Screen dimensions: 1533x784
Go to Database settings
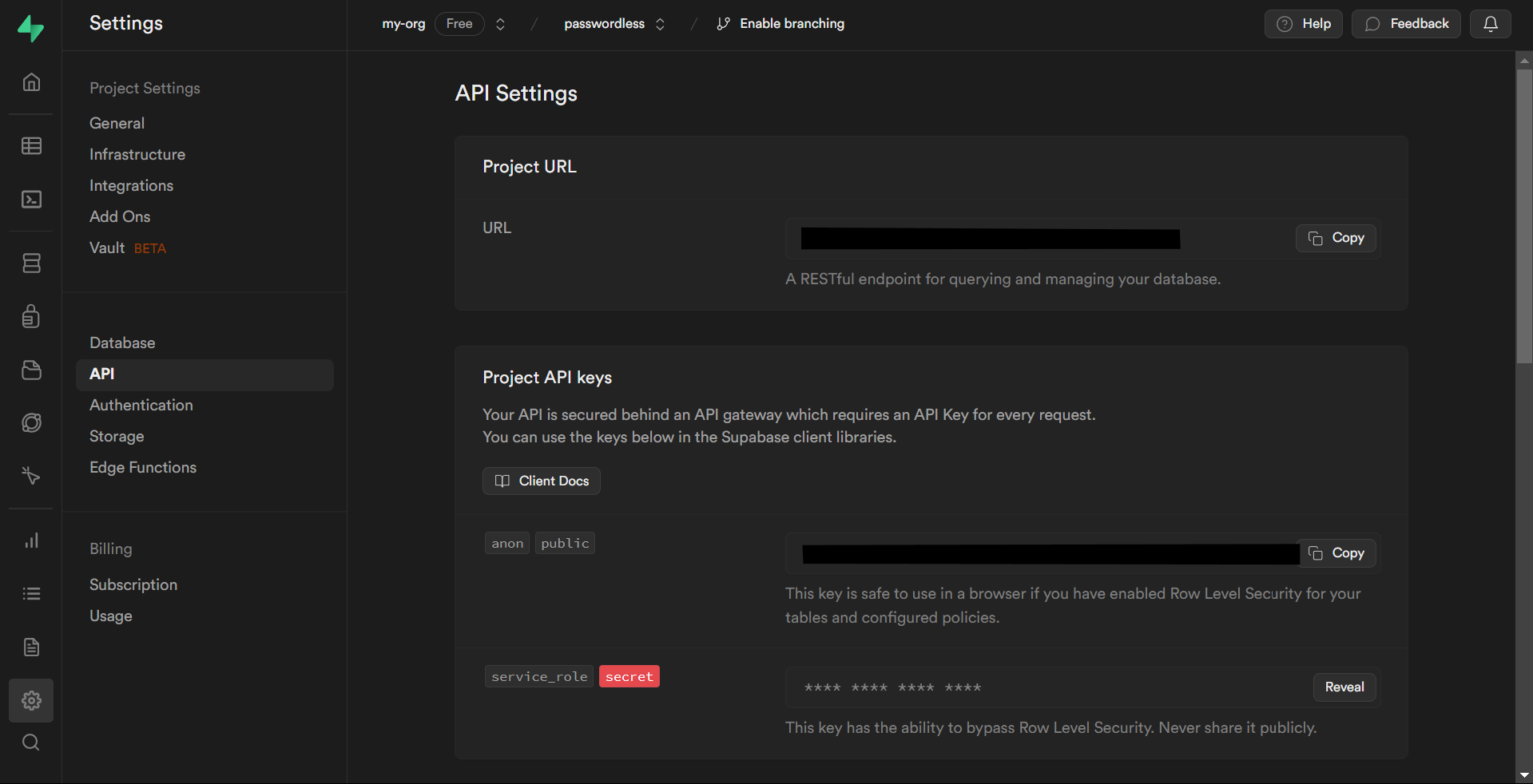click(122, 343)
